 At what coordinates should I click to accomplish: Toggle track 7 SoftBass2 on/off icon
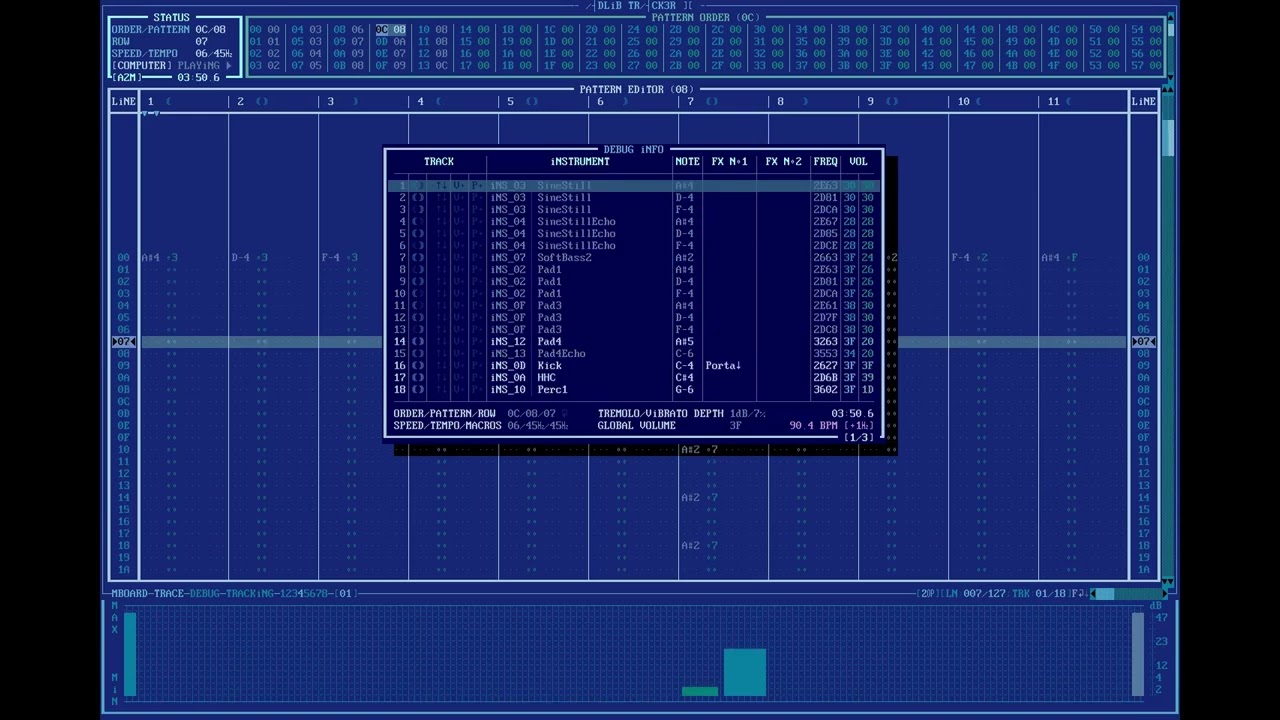point(417,258)
